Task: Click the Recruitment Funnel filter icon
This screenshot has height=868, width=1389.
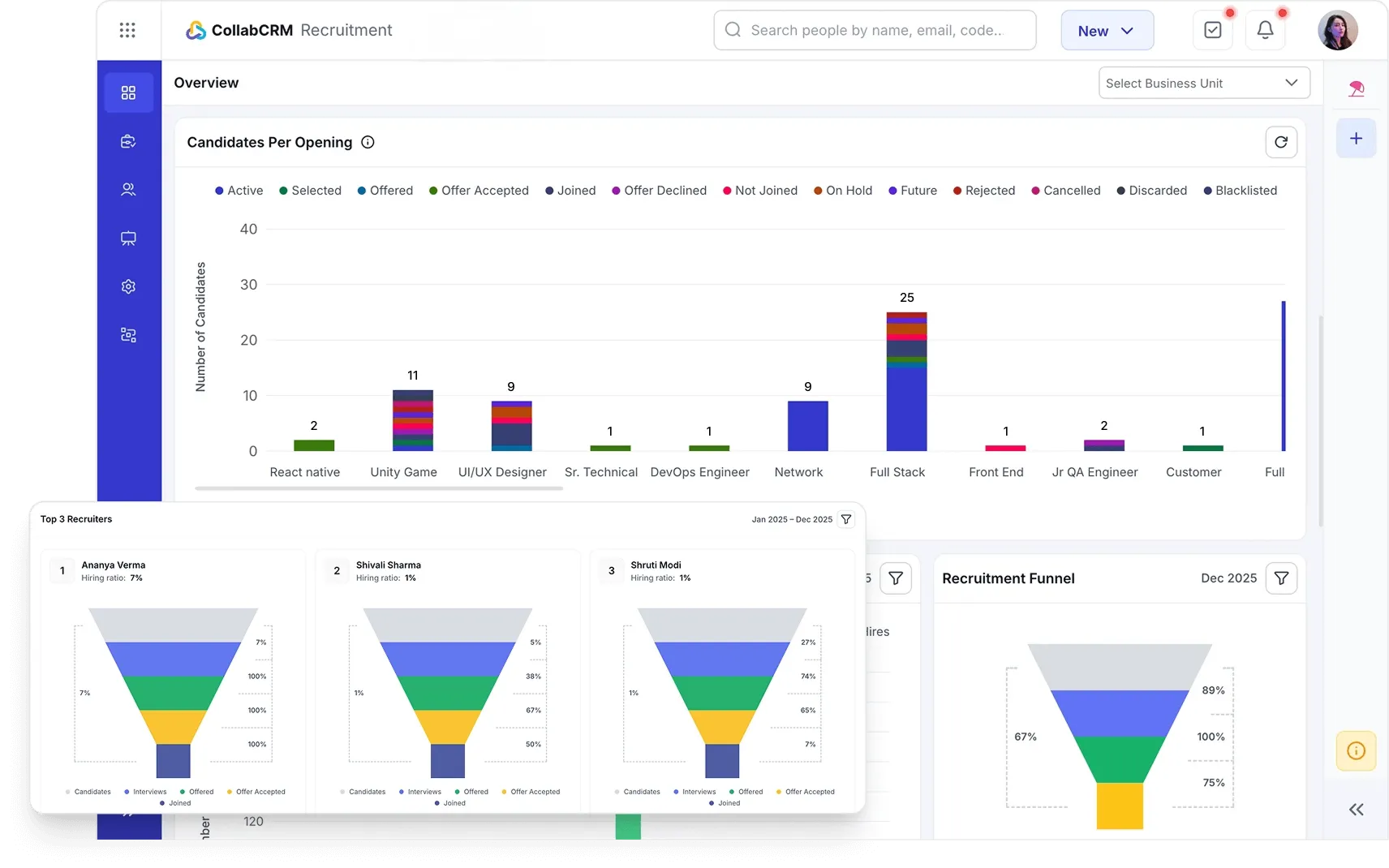Action: coord(1281,578)
